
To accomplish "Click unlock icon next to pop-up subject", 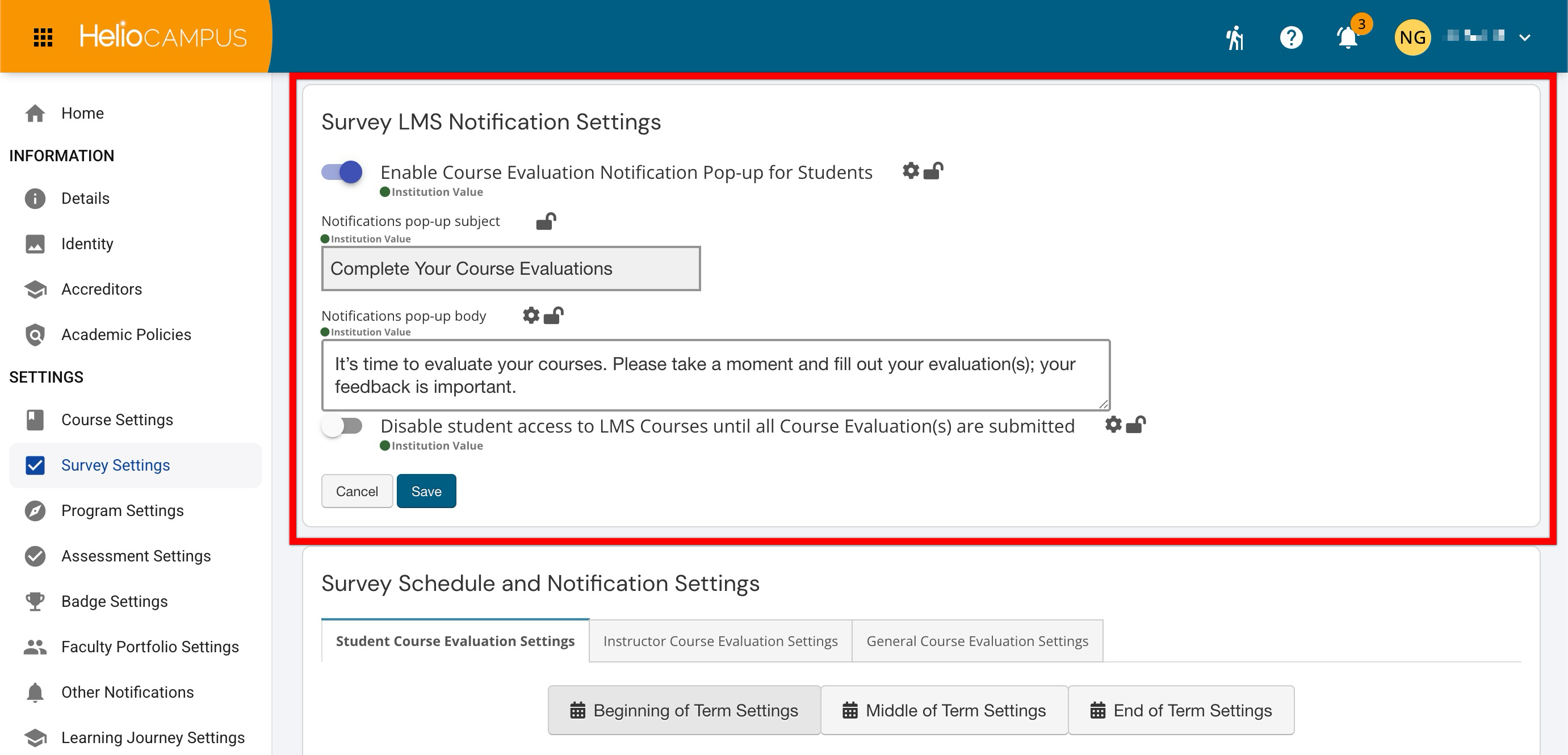I will point(546,221).
